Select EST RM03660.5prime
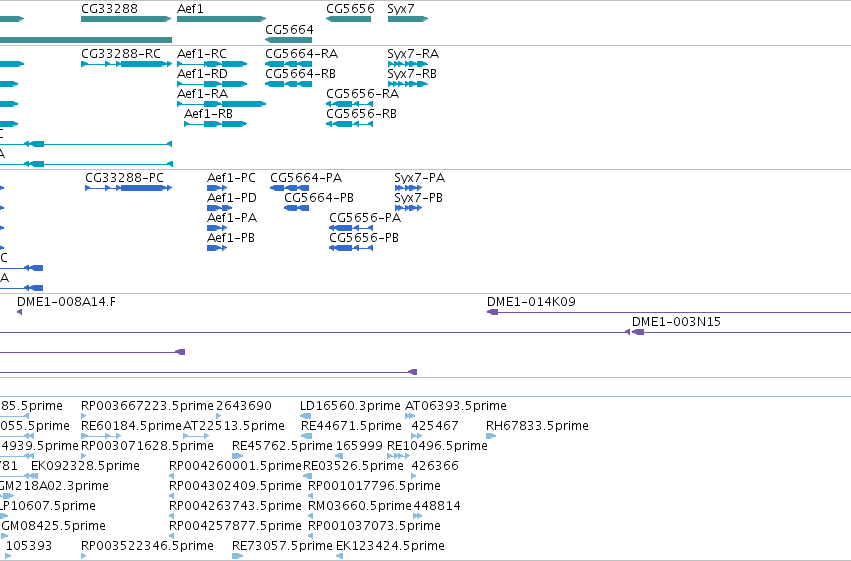 point(360,506)
